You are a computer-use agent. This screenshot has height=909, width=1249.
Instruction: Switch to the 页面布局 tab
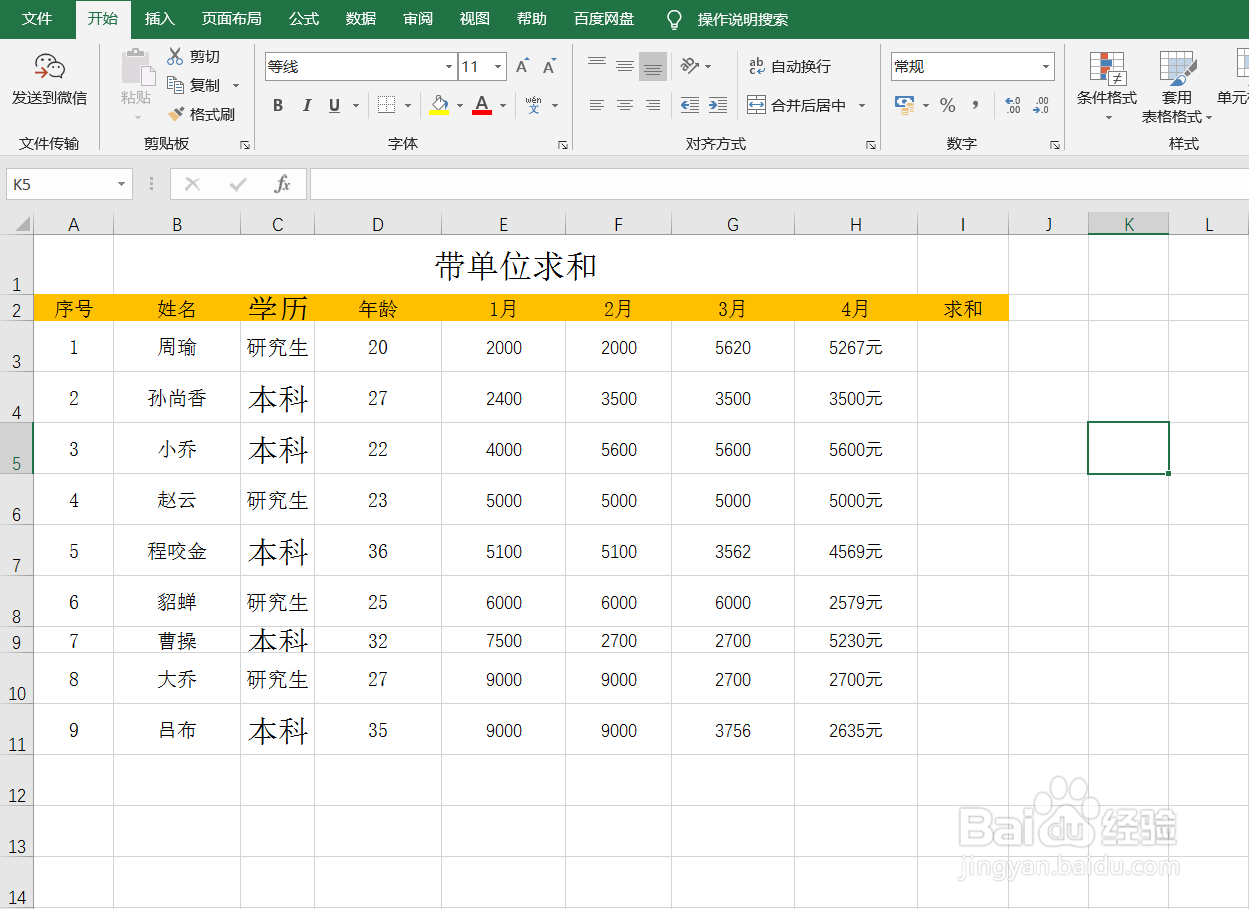(232, 19)
